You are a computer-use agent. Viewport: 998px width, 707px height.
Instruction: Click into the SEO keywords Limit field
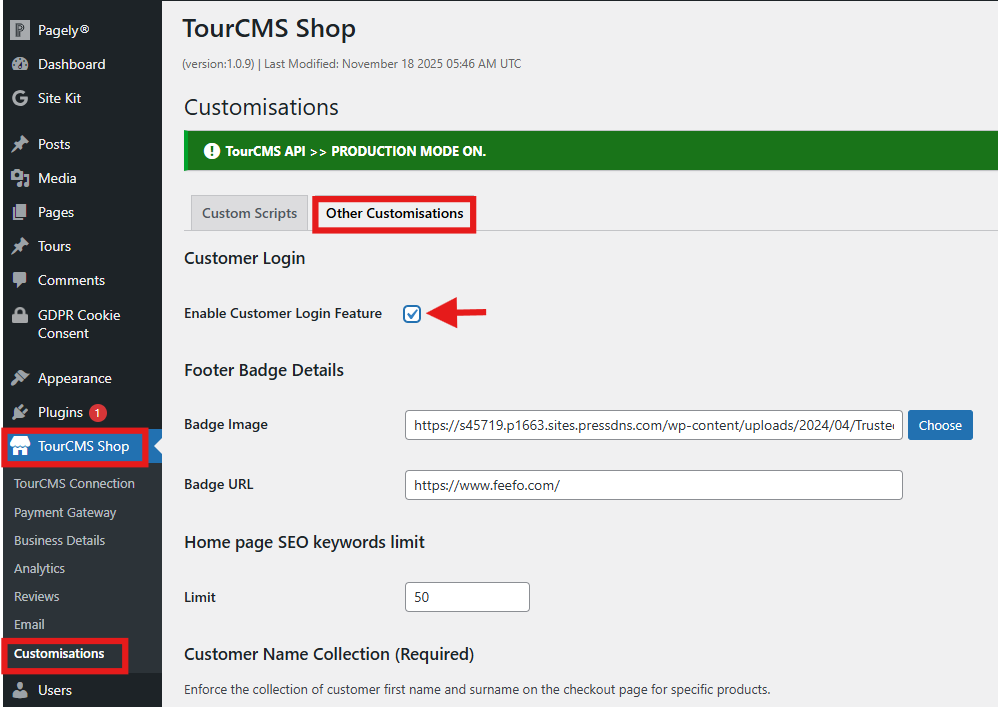[467, 597]
